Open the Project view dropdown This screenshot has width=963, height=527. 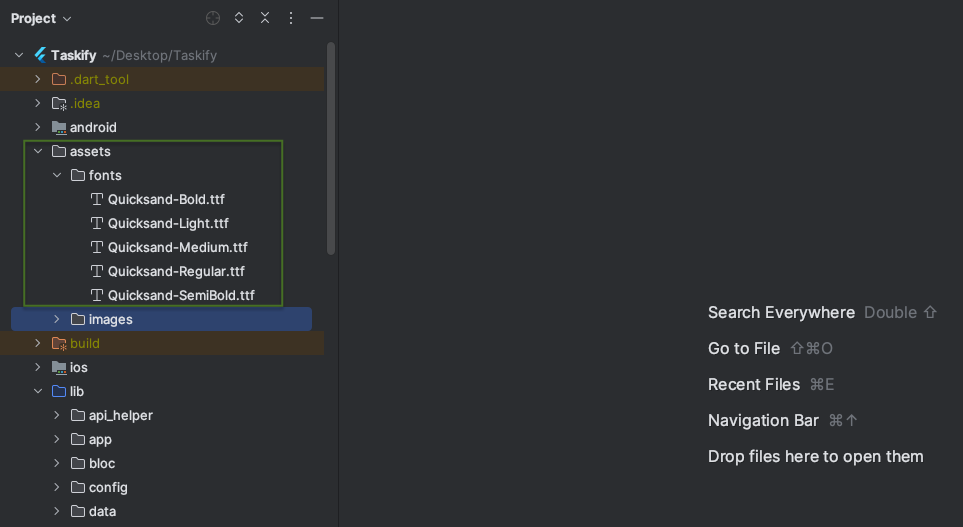[41, 18]
